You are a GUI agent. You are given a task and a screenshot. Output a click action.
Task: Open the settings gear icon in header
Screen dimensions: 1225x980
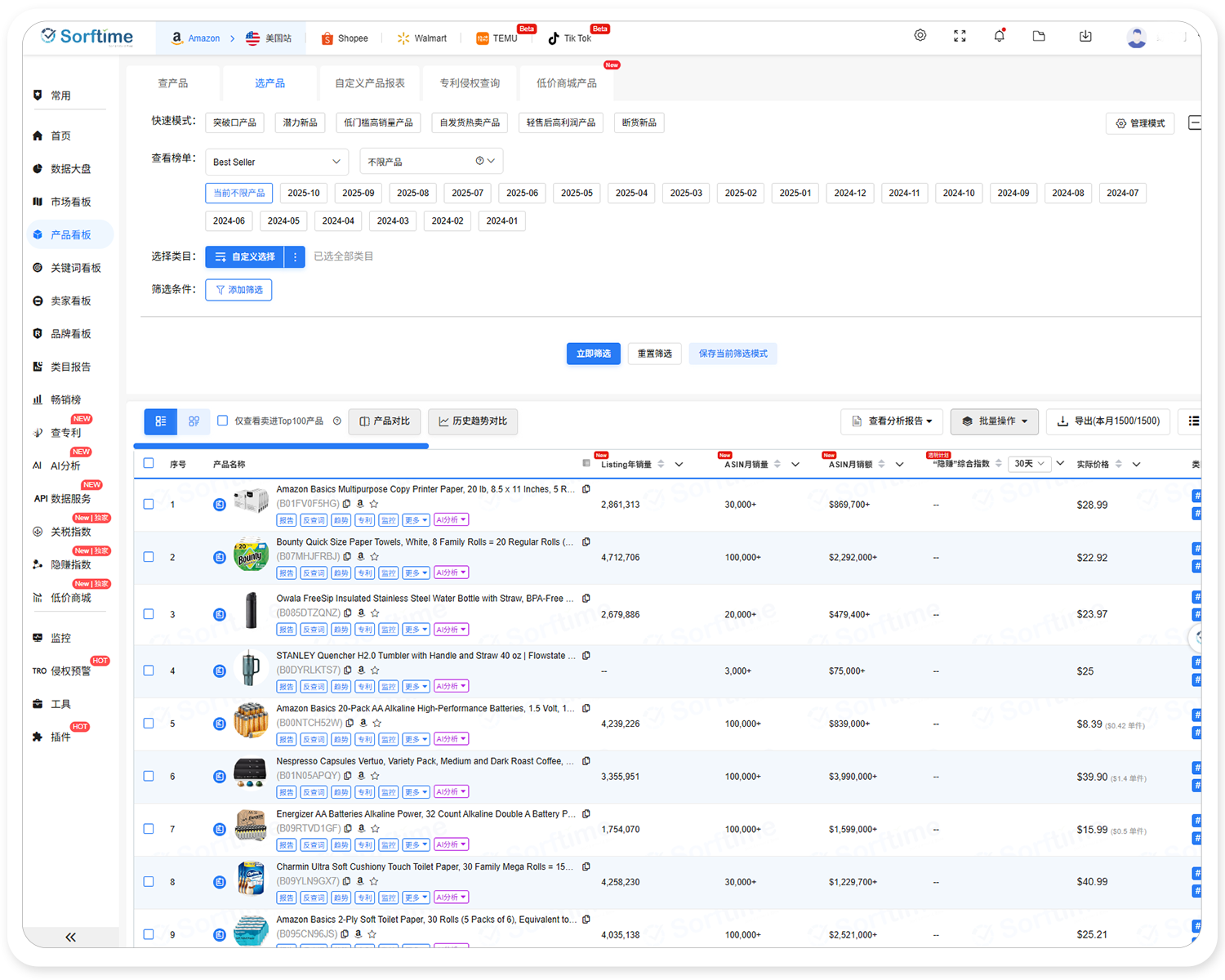point(920,36)
